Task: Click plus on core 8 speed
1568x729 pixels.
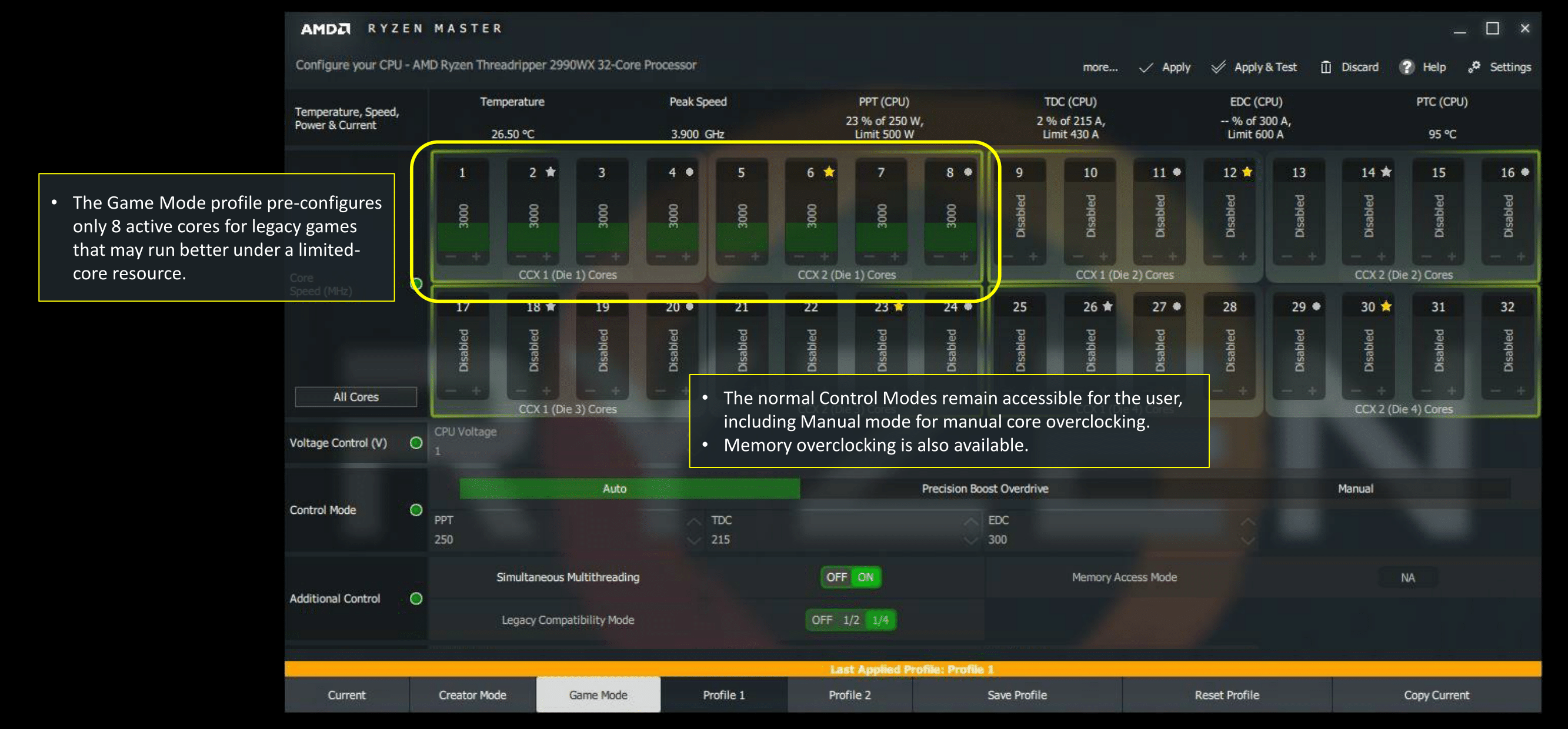Action: (963, 256)
